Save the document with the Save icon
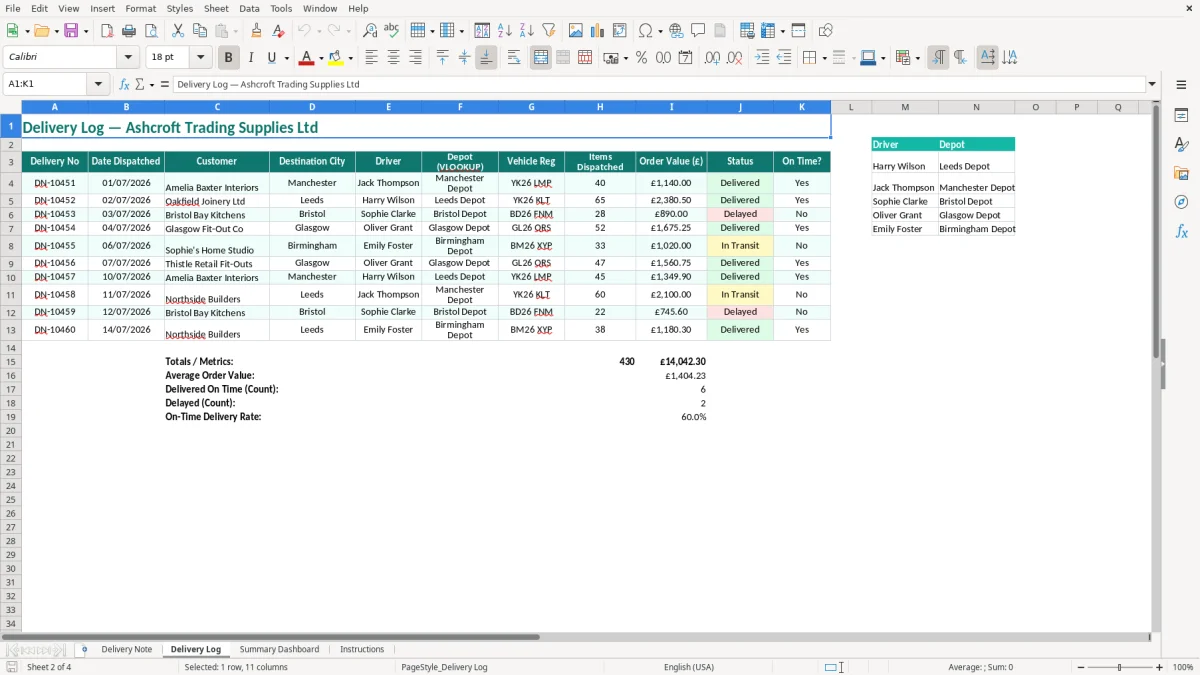Viewport: 1200px width, 675px height. 71,31
